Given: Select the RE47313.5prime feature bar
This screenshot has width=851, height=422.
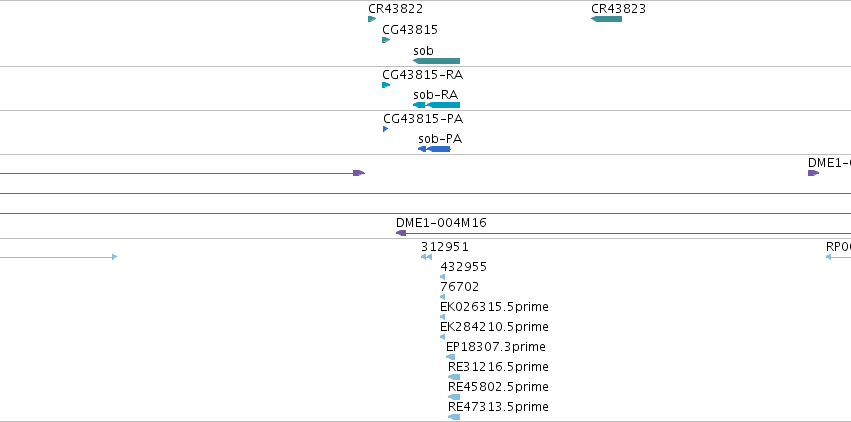Looking at the screenshot, I should click(454, 417).
